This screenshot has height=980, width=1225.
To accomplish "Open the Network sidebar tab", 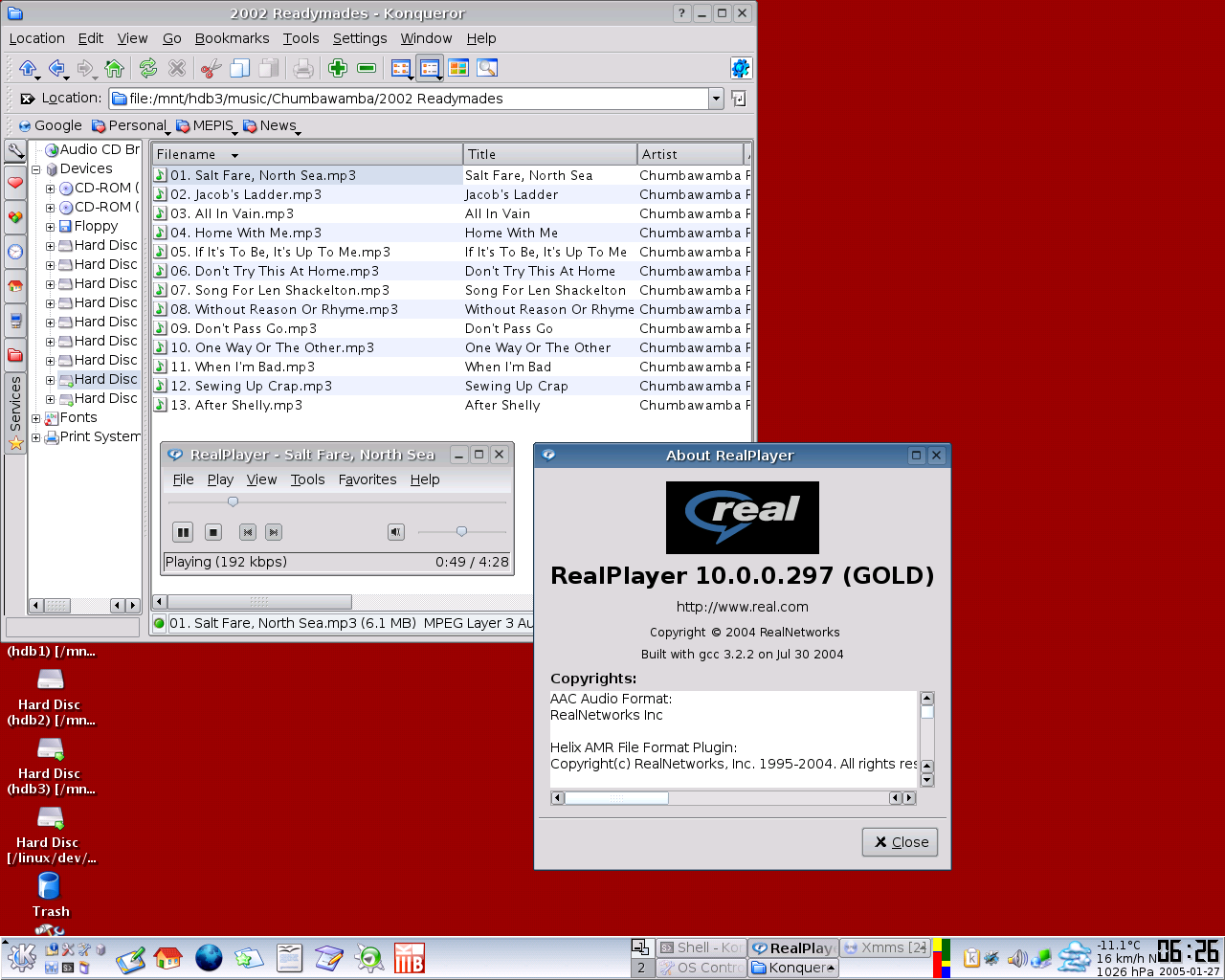I will 15,321.
